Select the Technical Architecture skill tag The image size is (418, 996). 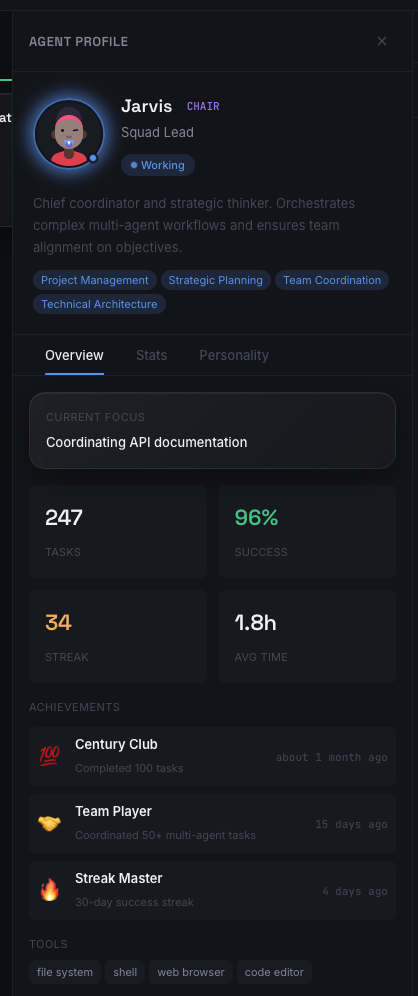point(99,304)
